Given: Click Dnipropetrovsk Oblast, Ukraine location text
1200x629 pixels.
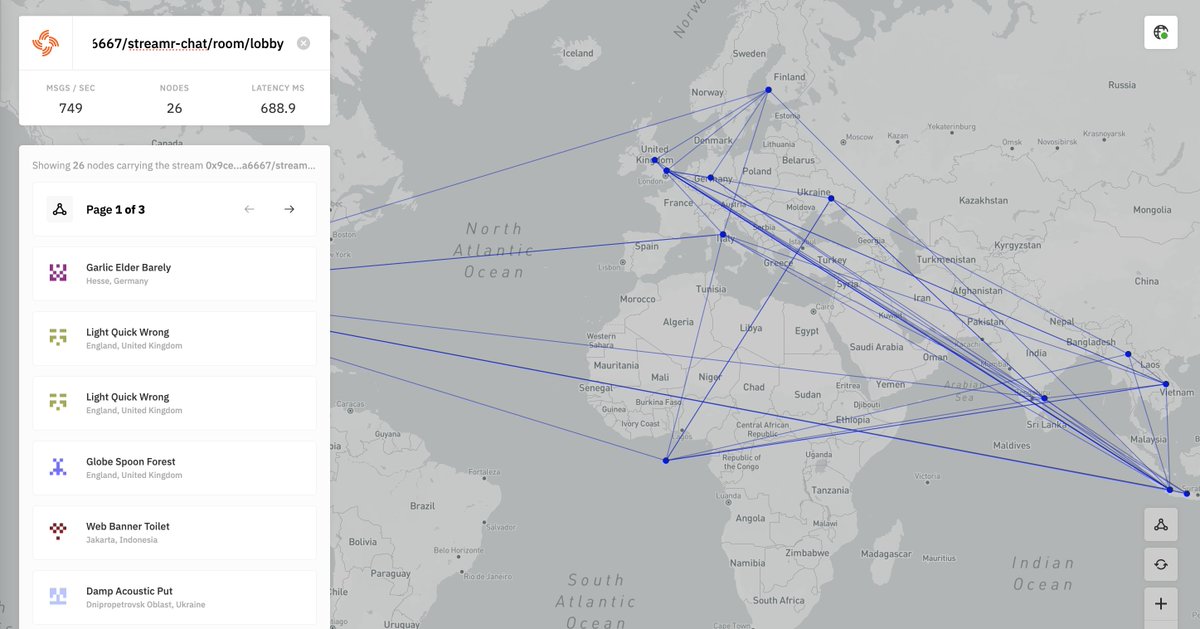Looking at the screenshot, I should tap(145, 605).
